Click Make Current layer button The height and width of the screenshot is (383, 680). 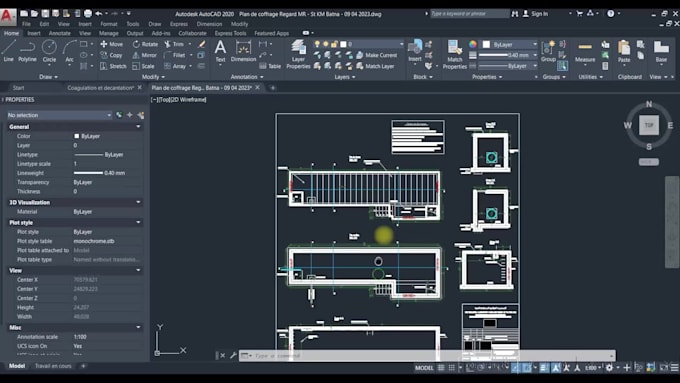point(376,55)
